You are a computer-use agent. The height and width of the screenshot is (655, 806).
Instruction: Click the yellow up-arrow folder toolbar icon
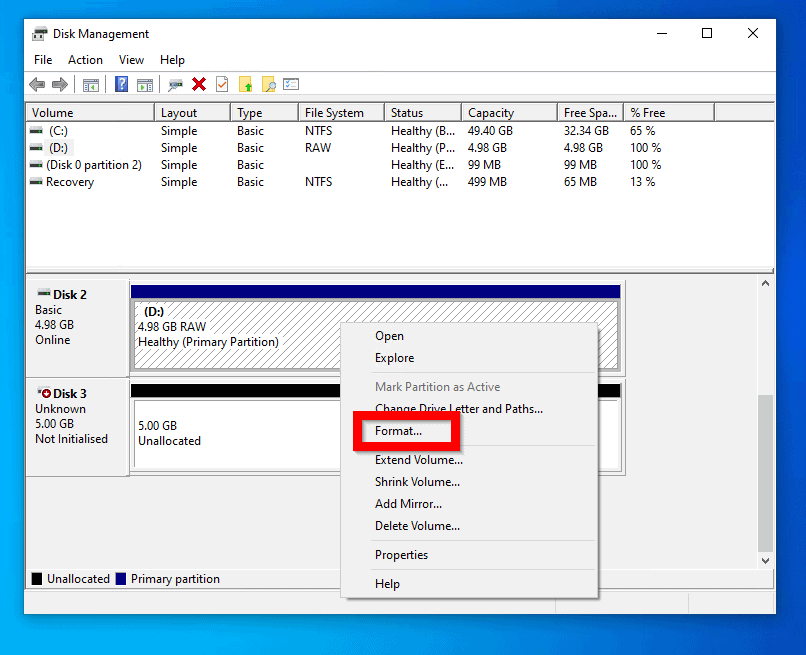coord(245,84)
